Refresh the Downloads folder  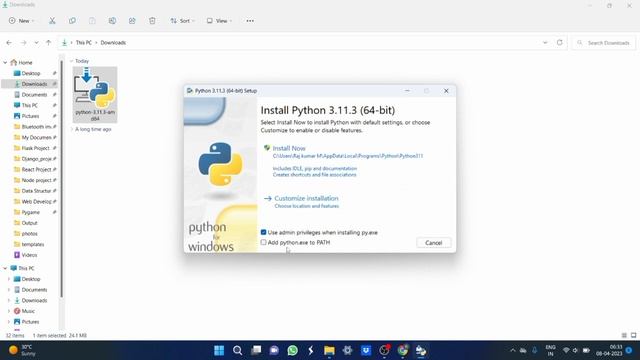pos(560,42)
